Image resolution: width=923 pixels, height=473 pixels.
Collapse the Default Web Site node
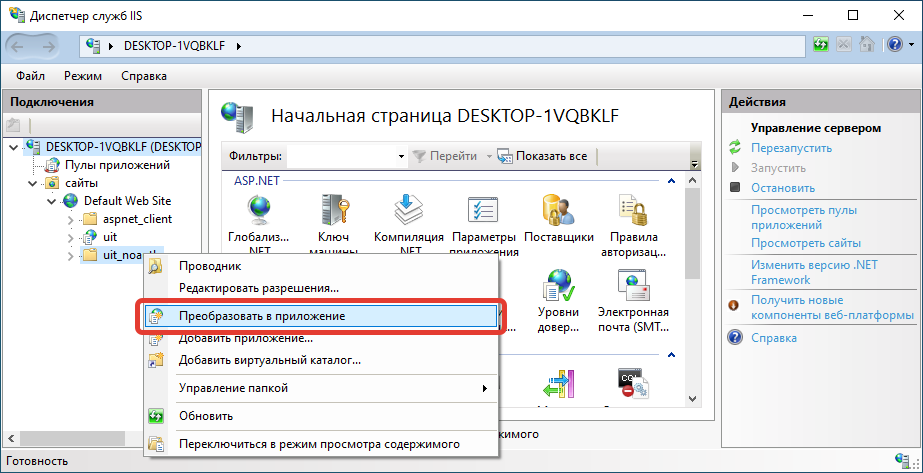51,200
